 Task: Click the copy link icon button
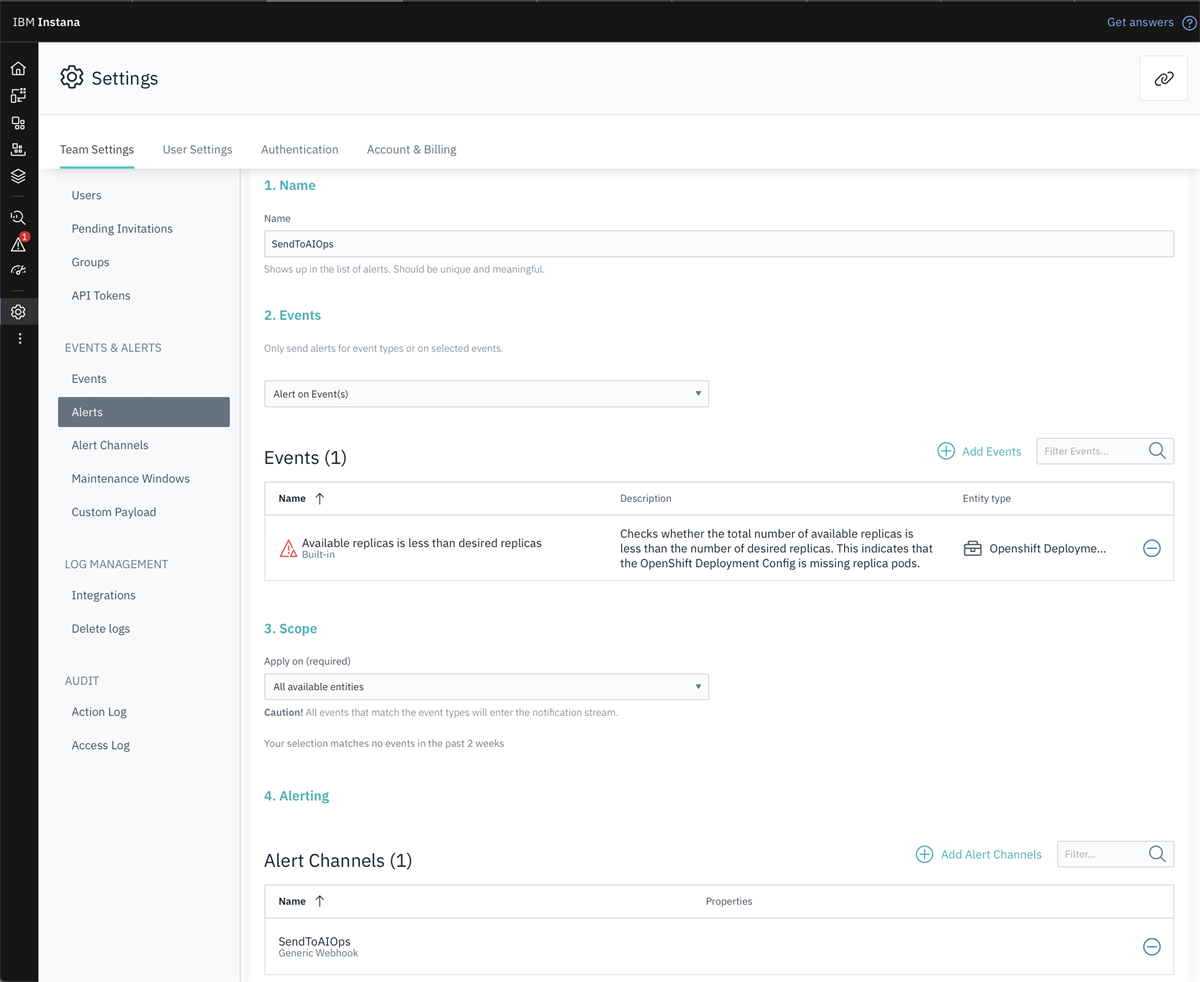(x=1164, y=79)
